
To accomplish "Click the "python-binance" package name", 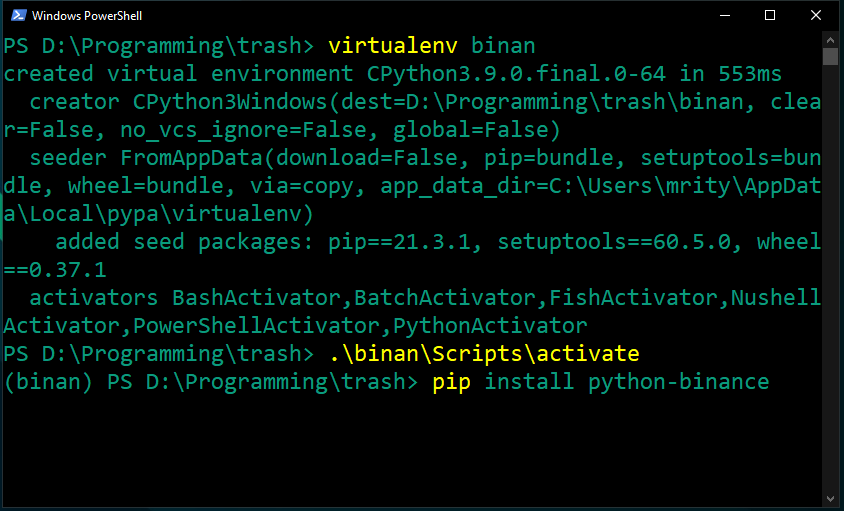I will 679,382.
